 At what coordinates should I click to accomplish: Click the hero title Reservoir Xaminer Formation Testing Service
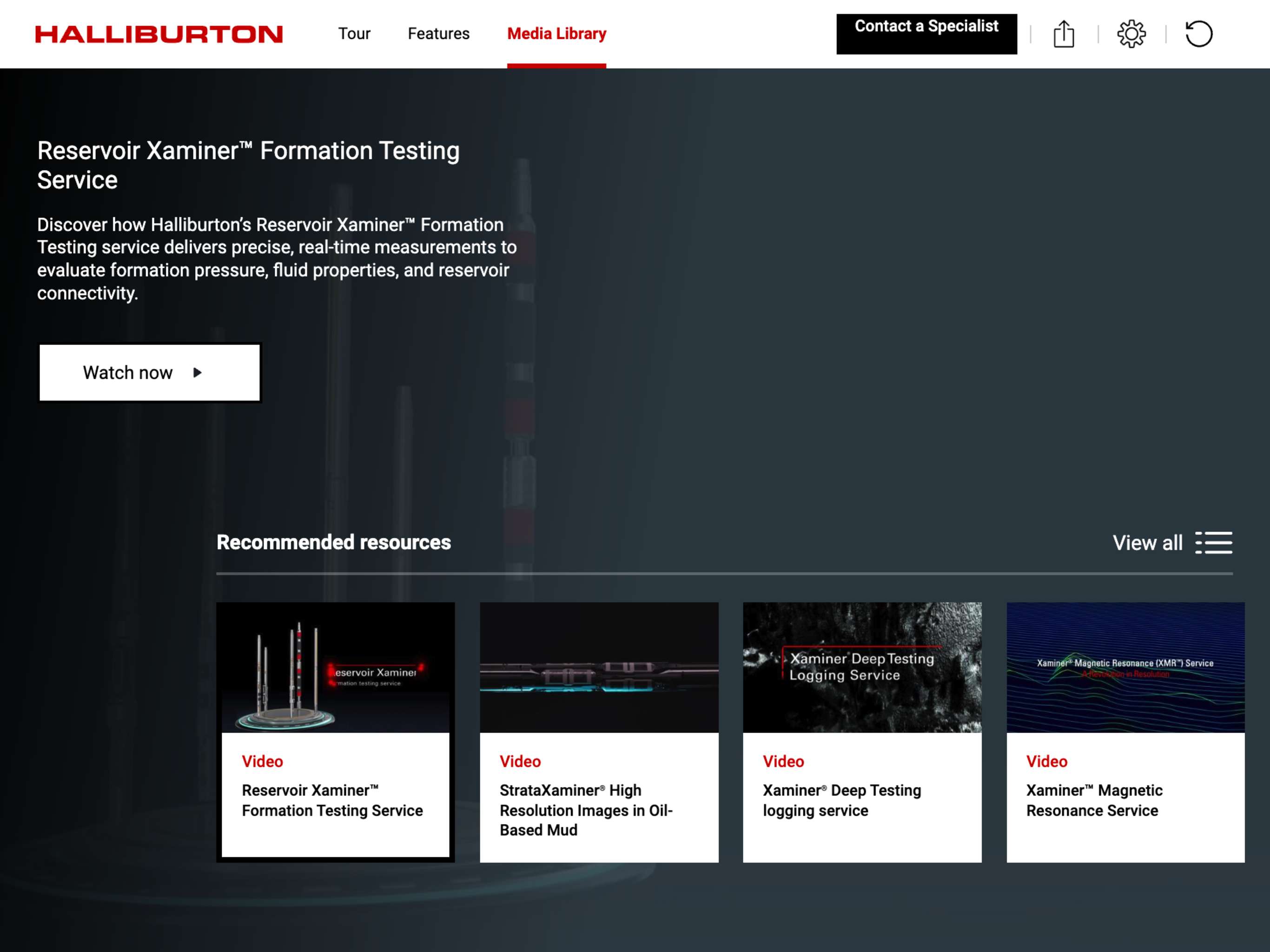248,165
